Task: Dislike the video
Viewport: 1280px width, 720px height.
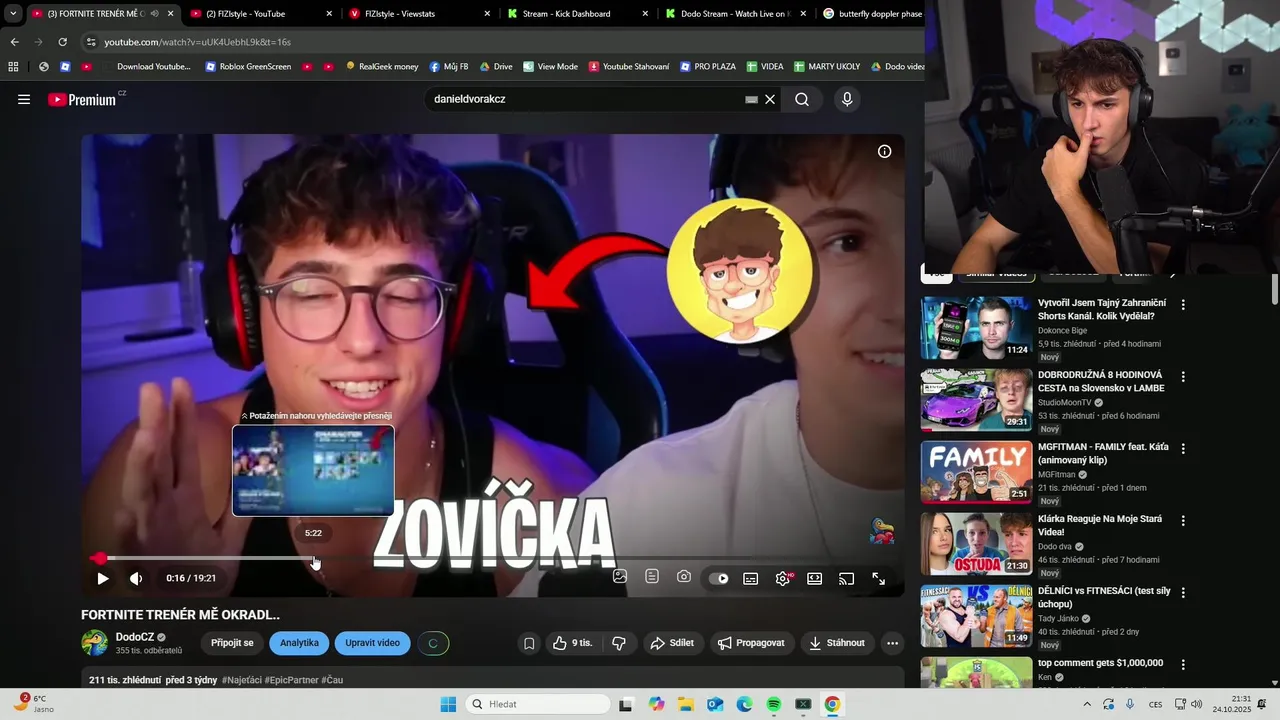Action: pos(619,643)
